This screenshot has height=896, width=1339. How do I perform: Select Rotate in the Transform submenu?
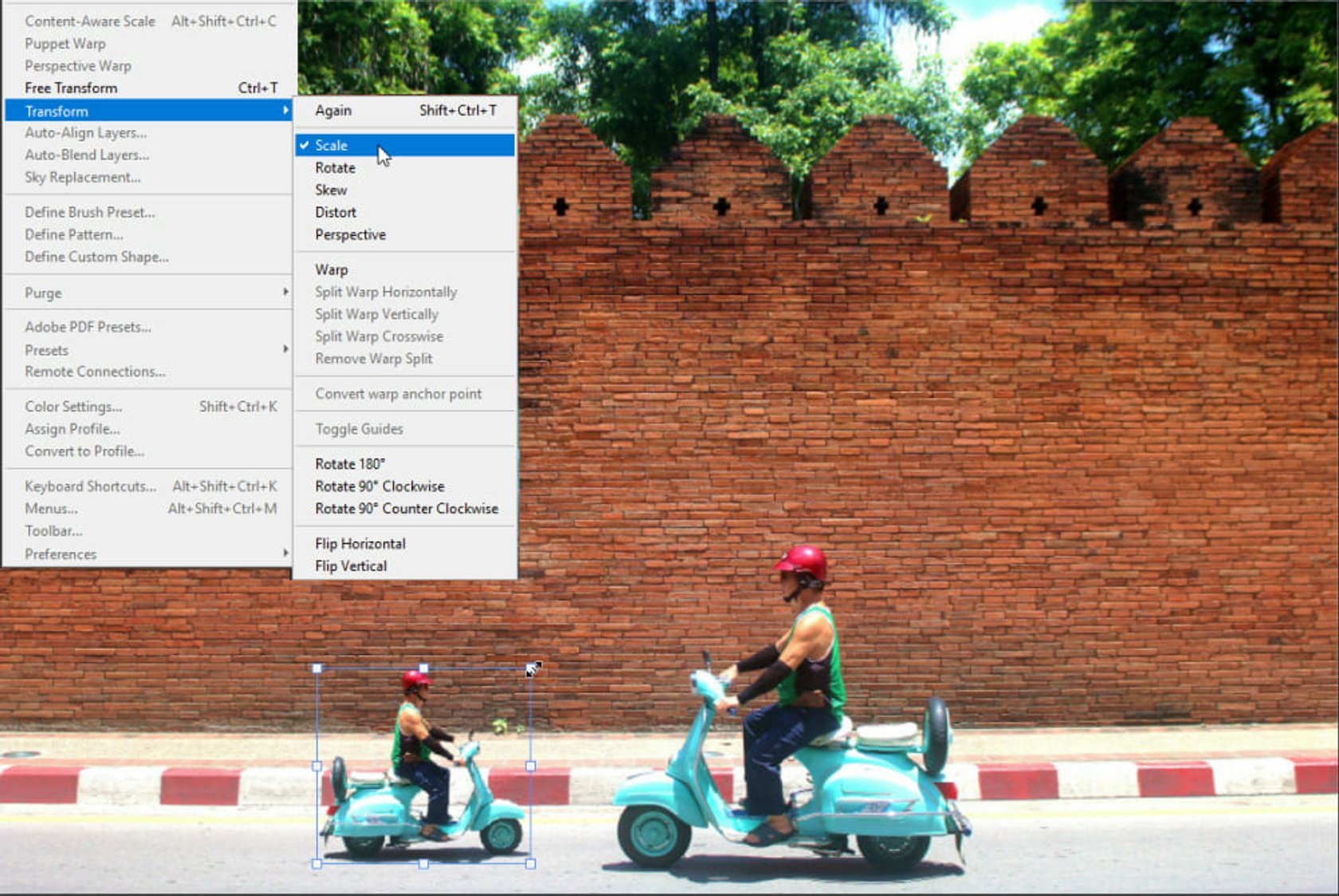[x=335, y=167]
